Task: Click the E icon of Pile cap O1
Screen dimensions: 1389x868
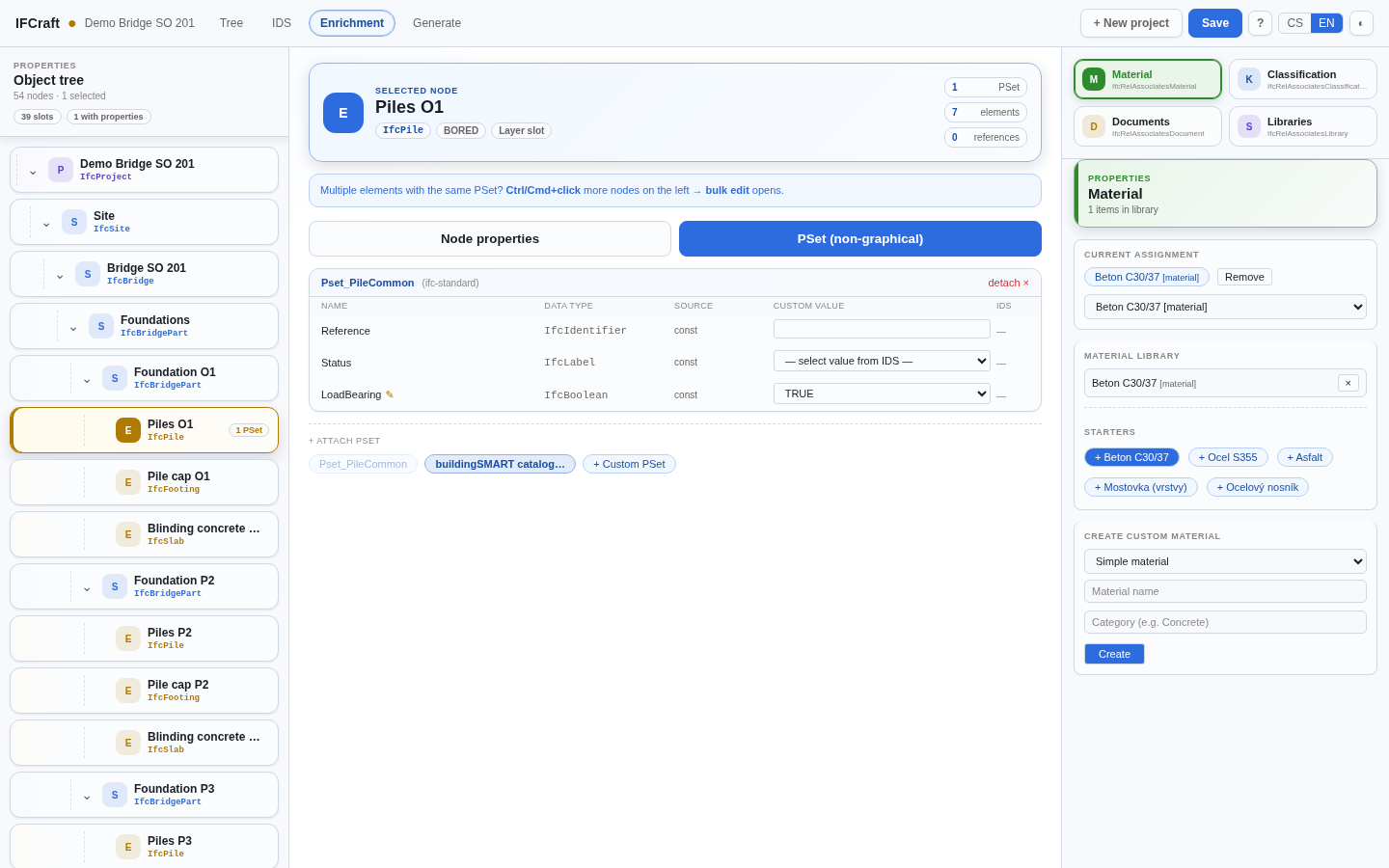Action: click(128, 482)
